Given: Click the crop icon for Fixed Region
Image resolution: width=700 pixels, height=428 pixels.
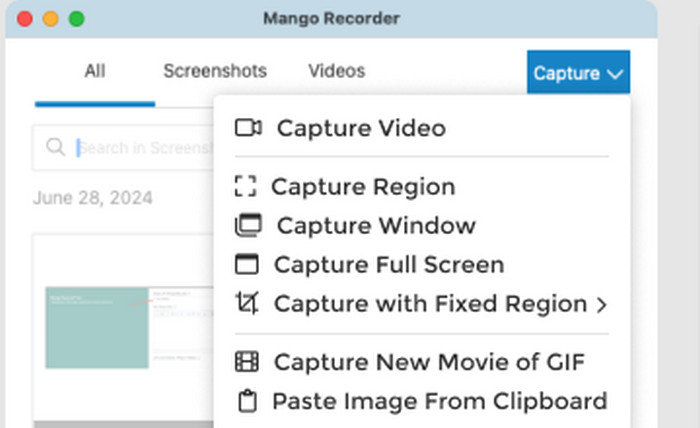Looking at the screenshot, I should (246, 303).
